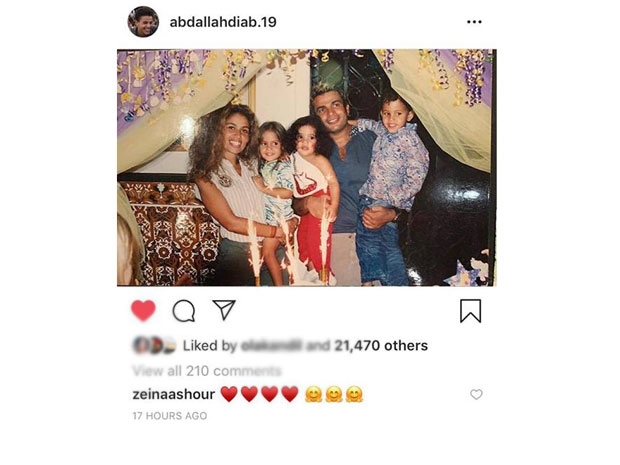This screenshot has height=465, width=620.
Task: Select the leftmost liker avatar
Action: 141,346
